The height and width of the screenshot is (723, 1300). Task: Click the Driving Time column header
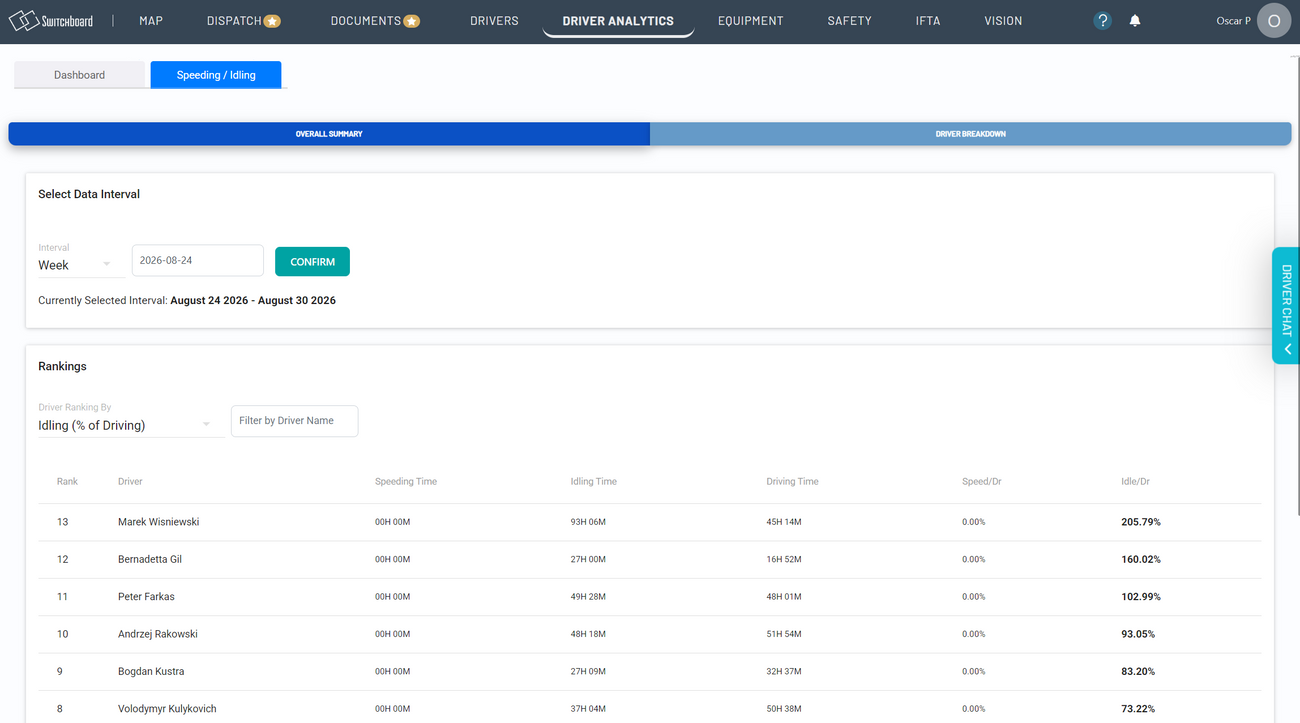coord(792,481)
